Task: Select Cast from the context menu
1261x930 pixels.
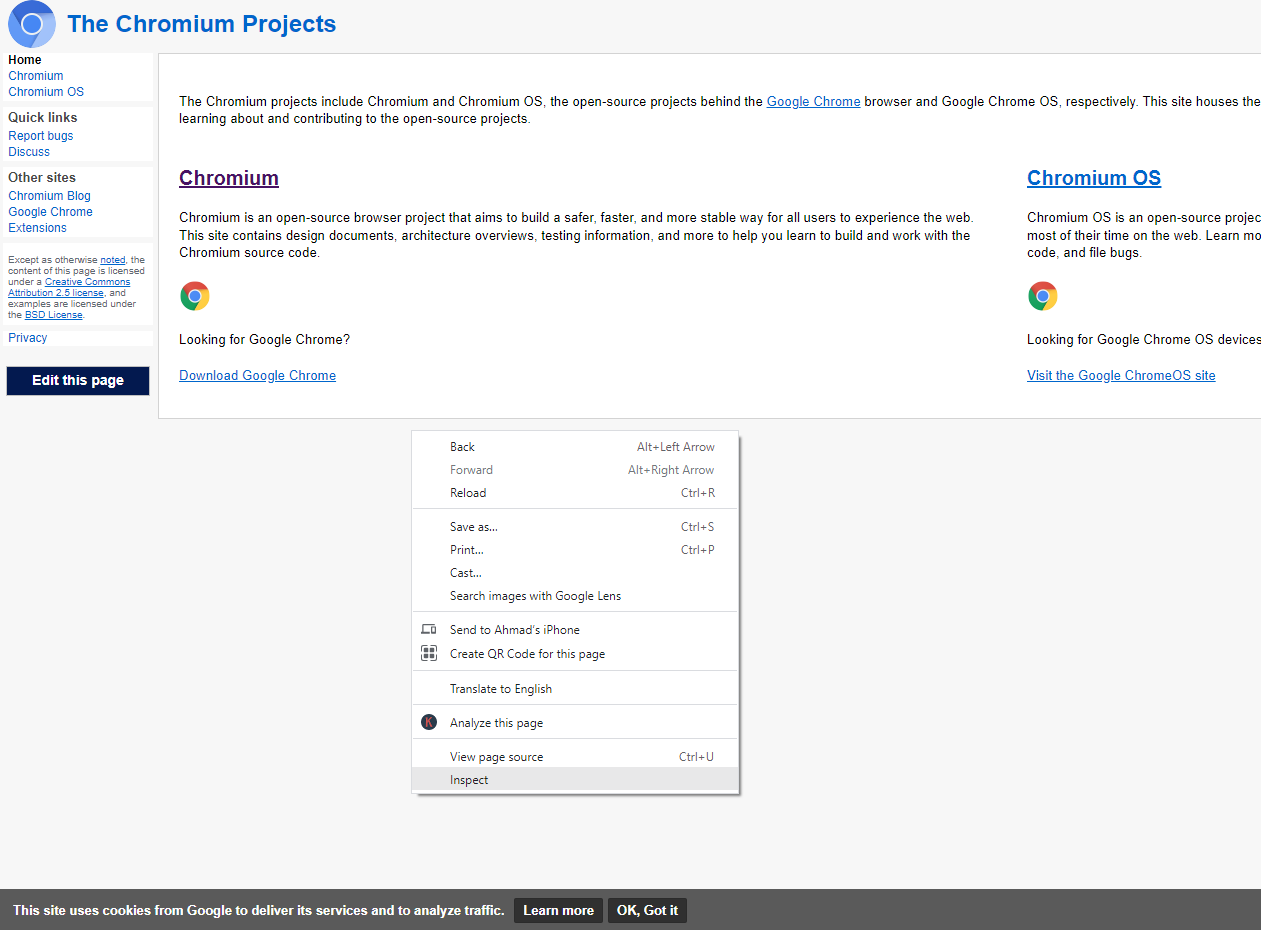Action: (x=465, y=572)
